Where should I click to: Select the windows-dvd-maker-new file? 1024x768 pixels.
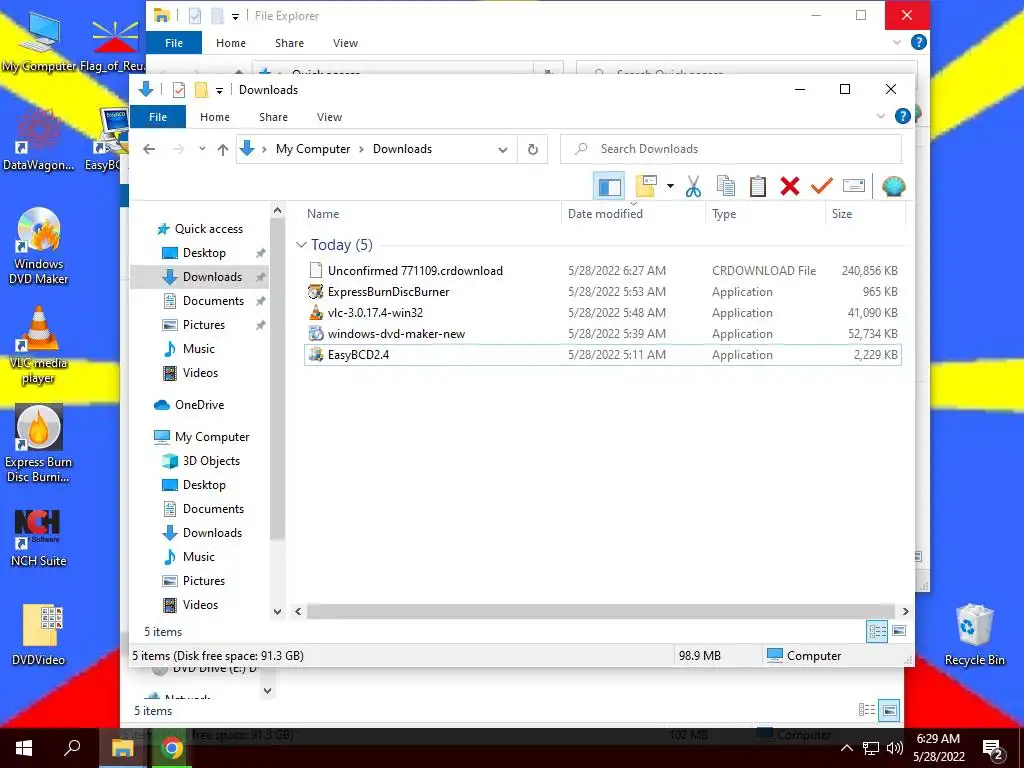[x=602, y=334]
